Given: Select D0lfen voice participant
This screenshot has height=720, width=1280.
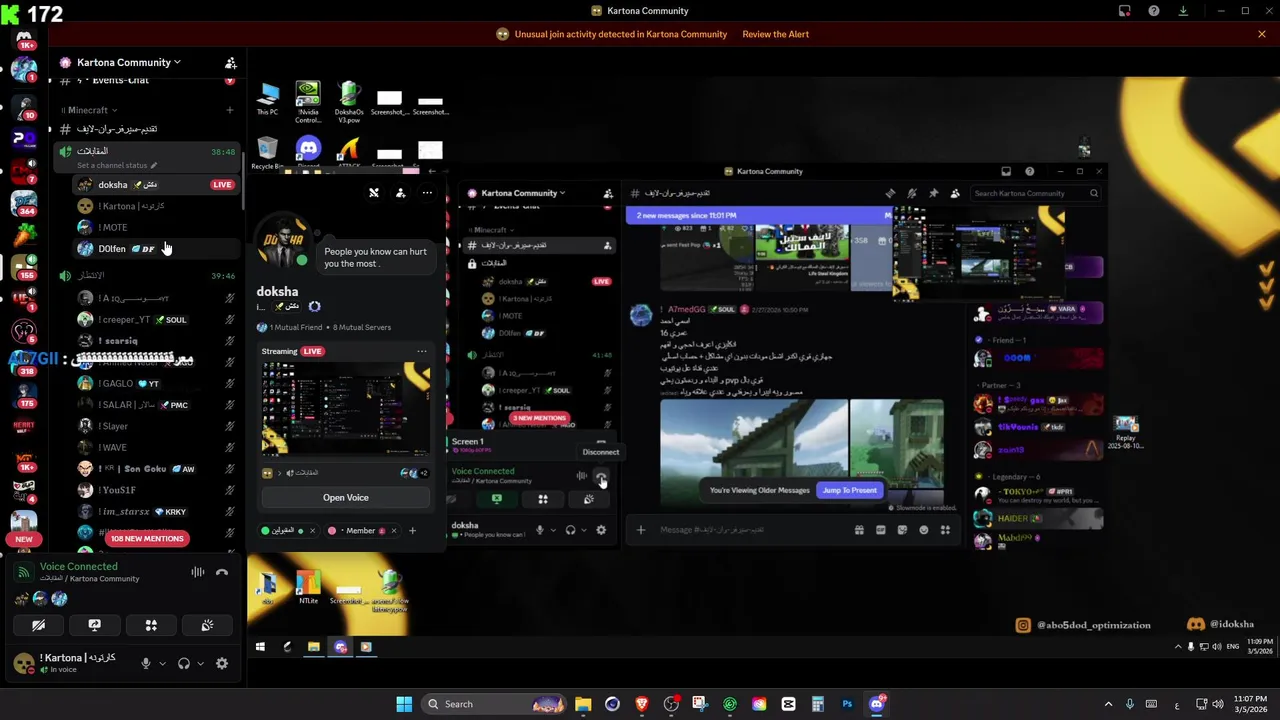Looking at the screenshot, I should 156,248.
